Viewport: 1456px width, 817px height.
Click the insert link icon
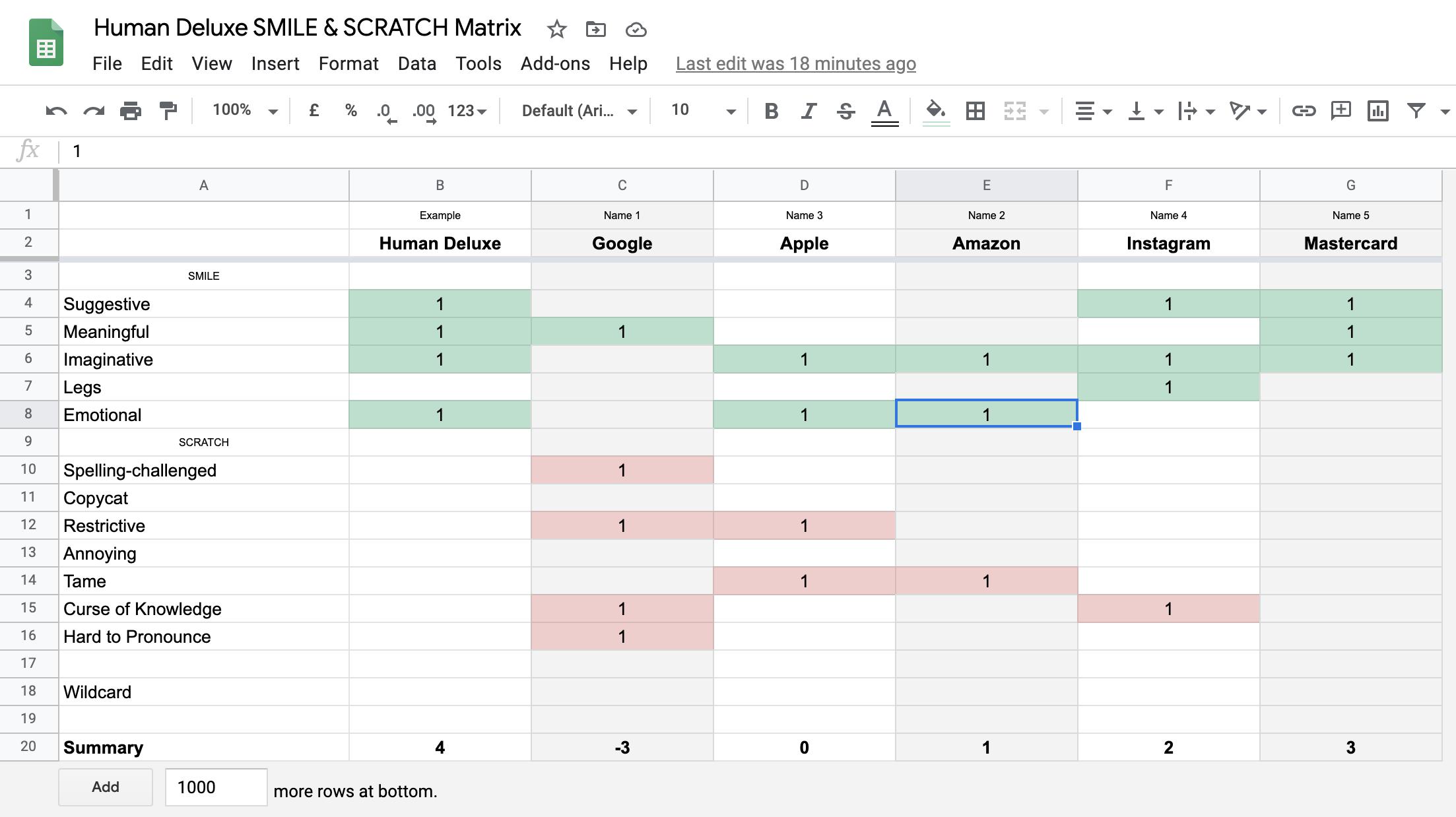(1304, 111)
